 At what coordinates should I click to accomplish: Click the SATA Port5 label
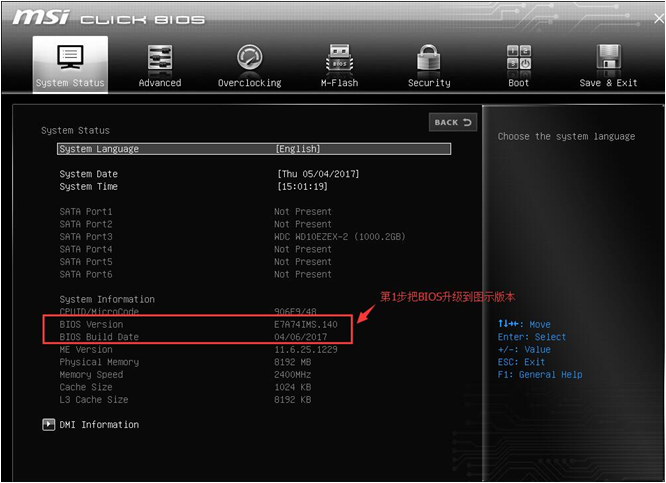86,262
